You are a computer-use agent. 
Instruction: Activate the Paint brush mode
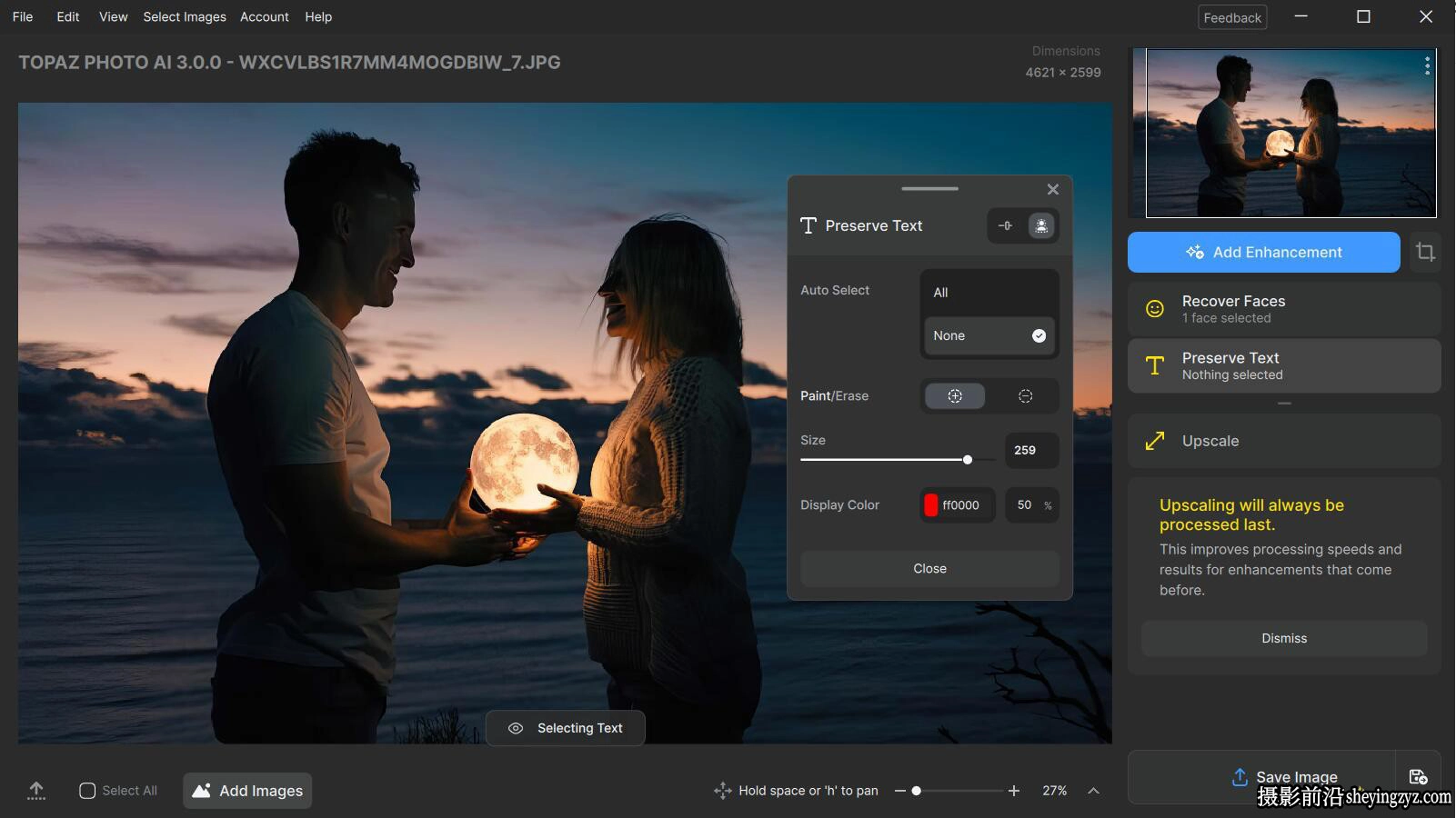click(954, 396)
